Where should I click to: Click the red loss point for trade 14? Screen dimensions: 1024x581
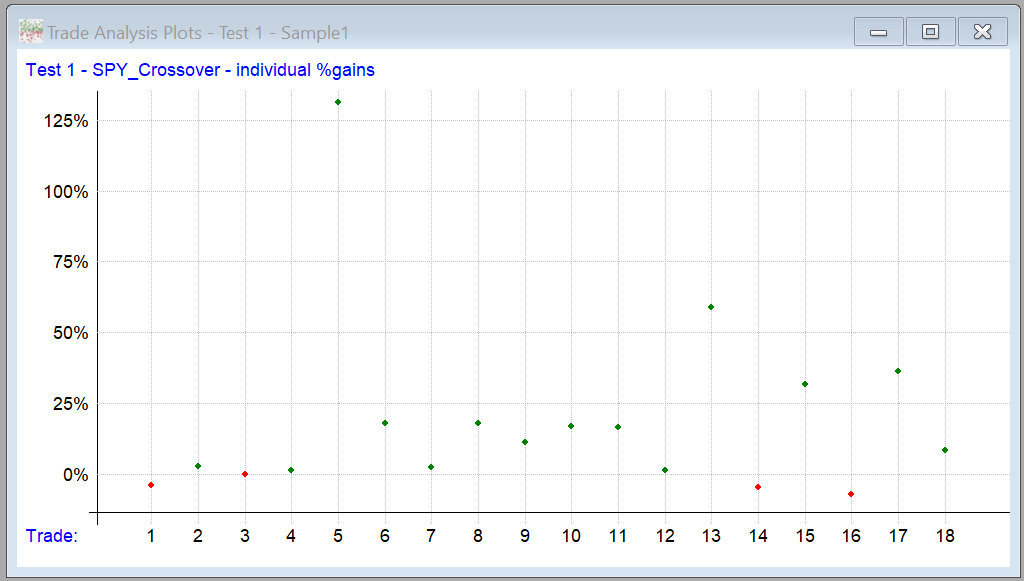point(758,487)
